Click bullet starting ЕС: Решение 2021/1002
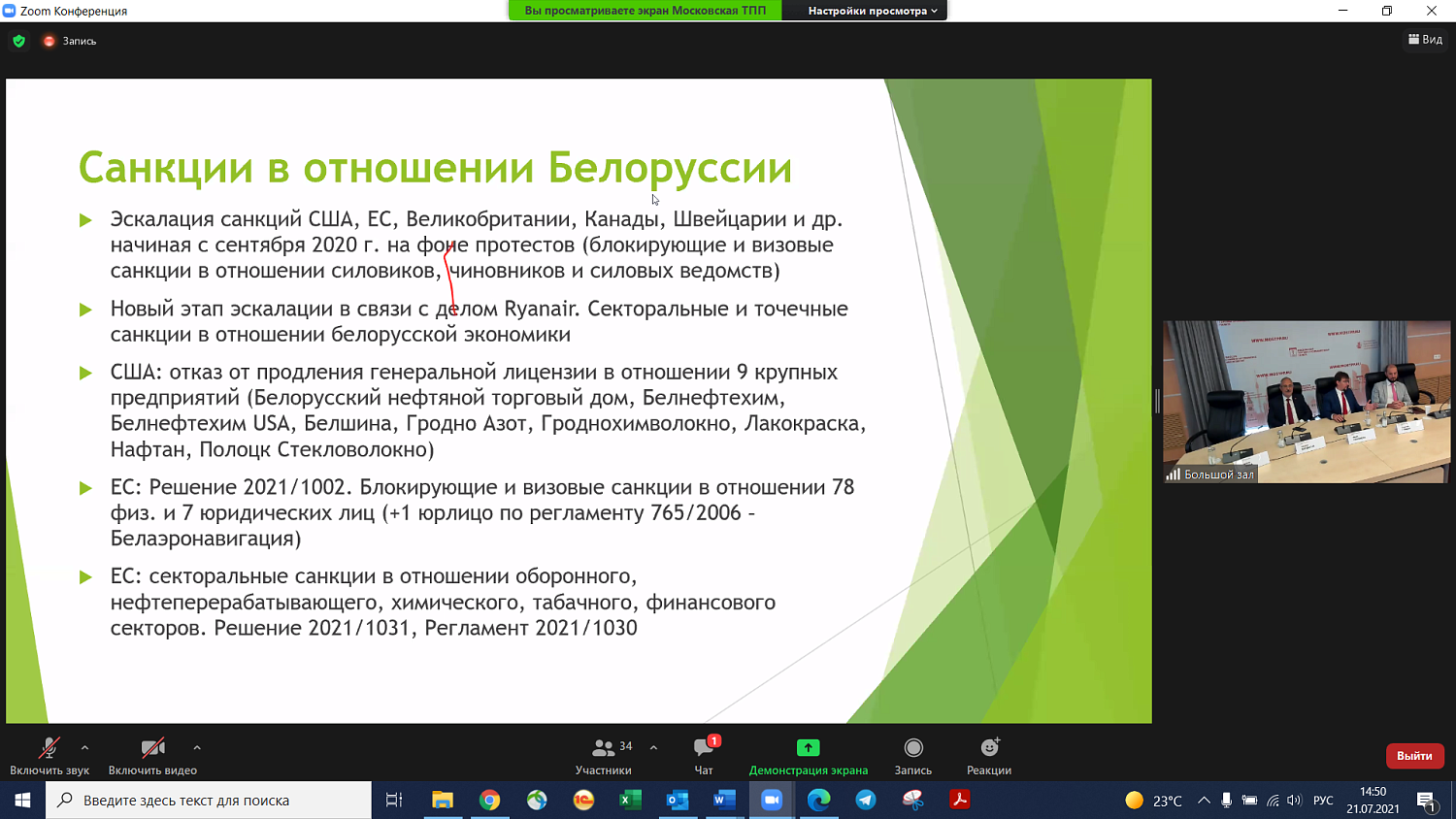The width and height of the screenshot is (1456, 819). point(482,512)
